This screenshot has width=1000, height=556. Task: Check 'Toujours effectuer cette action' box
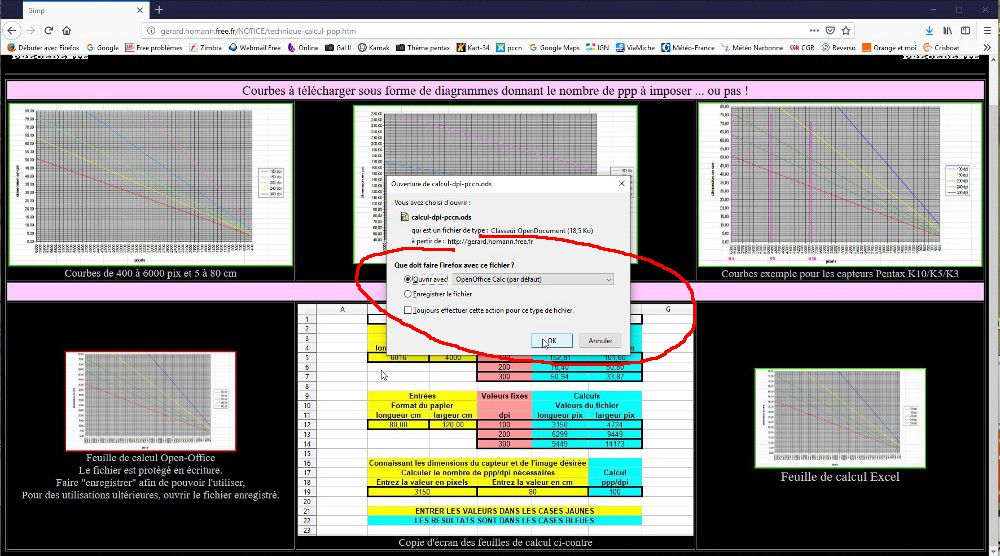coord(408,311)
